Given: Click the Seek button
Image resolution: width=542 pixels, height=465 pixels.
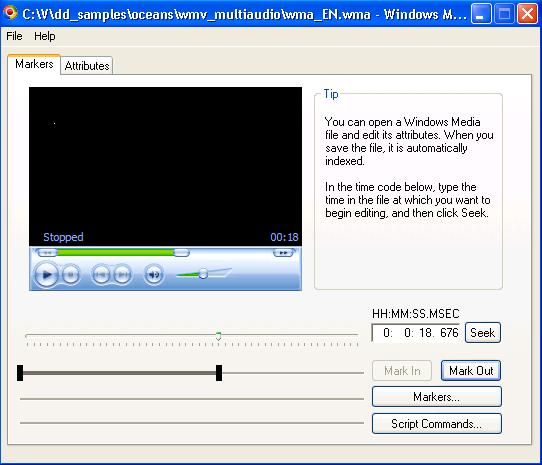Looking at the screenshot, I should pyautogui.click(x=483, y=333).
